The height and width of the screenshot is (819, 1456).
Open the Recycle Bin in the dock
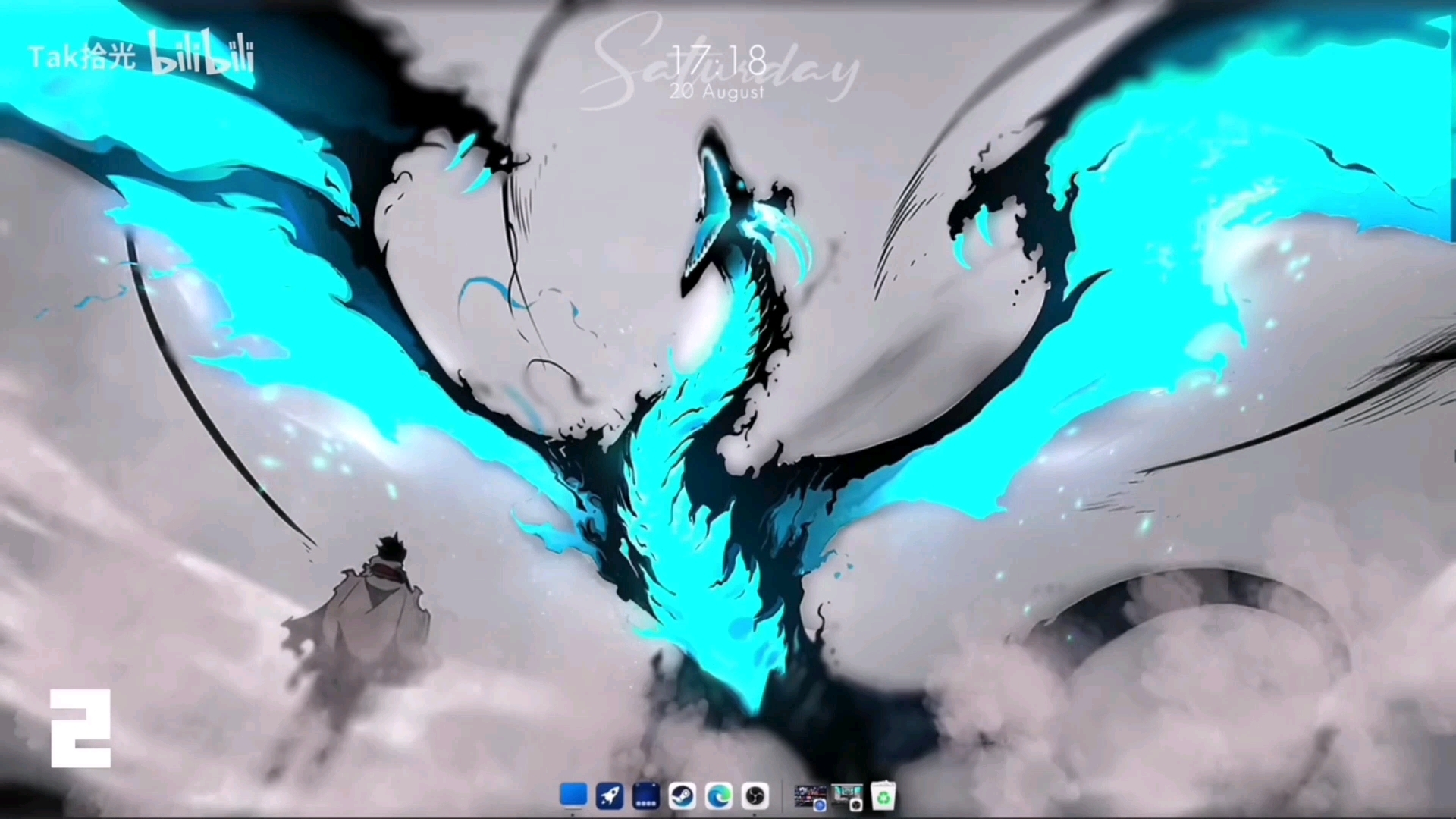883,796
